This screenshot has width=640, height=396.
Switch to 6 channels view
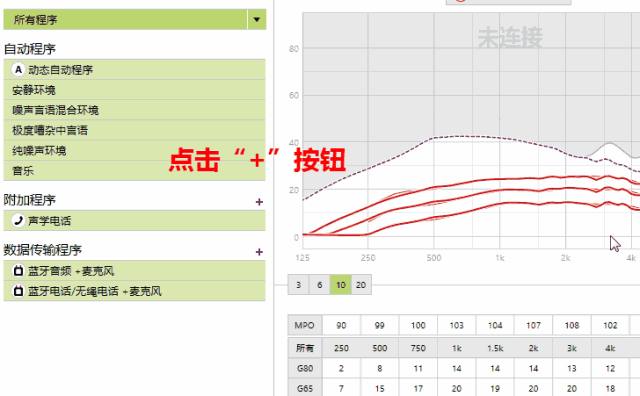(320, 285)
